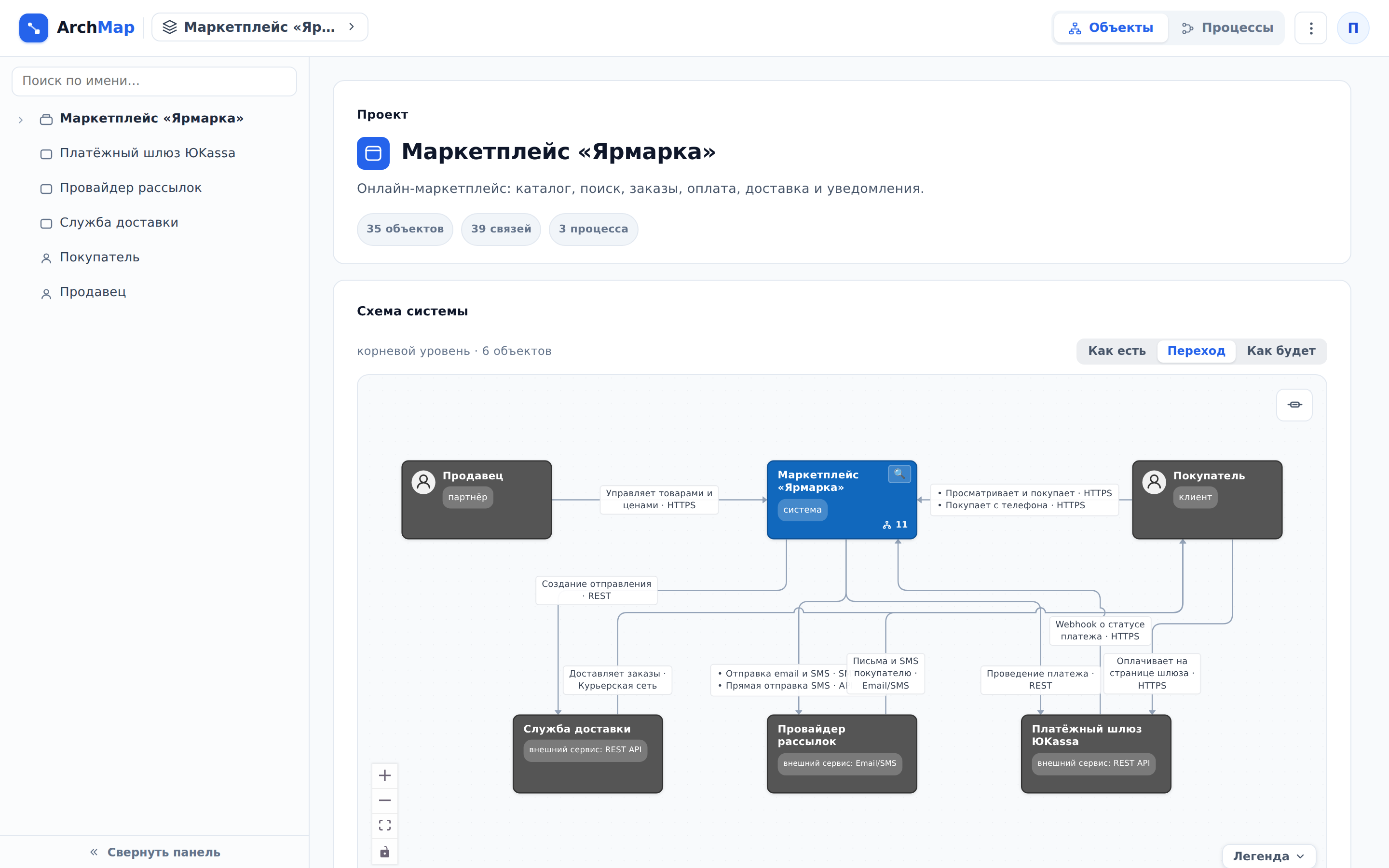
Task: Click the Проведение платежа REST label
Action: [x=1040, y=680]
